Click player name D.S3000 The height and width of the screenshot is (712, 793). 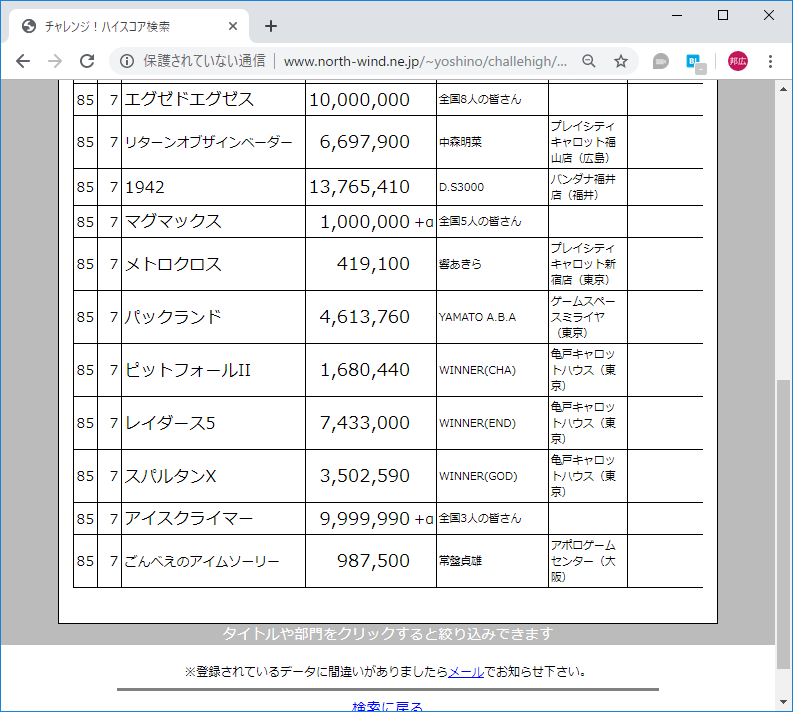click(461, 187)
